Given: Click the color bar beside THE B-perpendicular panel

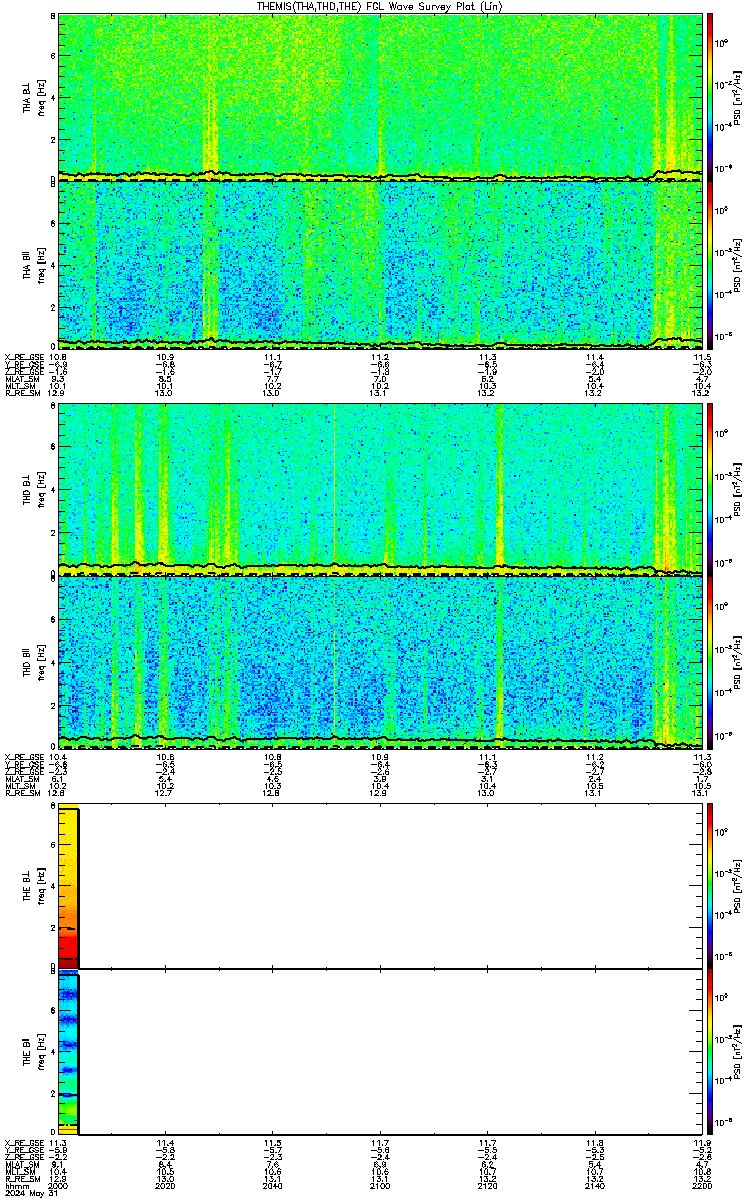Looking at the screenshot, I should click(x=710, y=884).
